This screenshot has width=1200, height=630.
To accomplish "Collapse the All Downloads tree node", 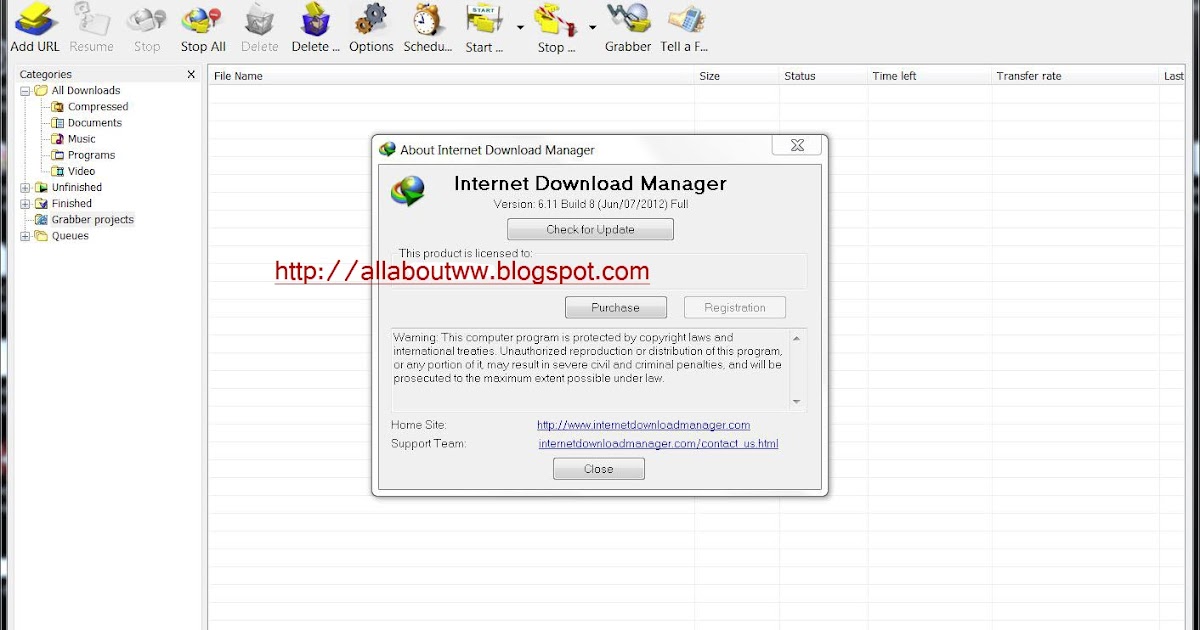I will click(25, 90).
